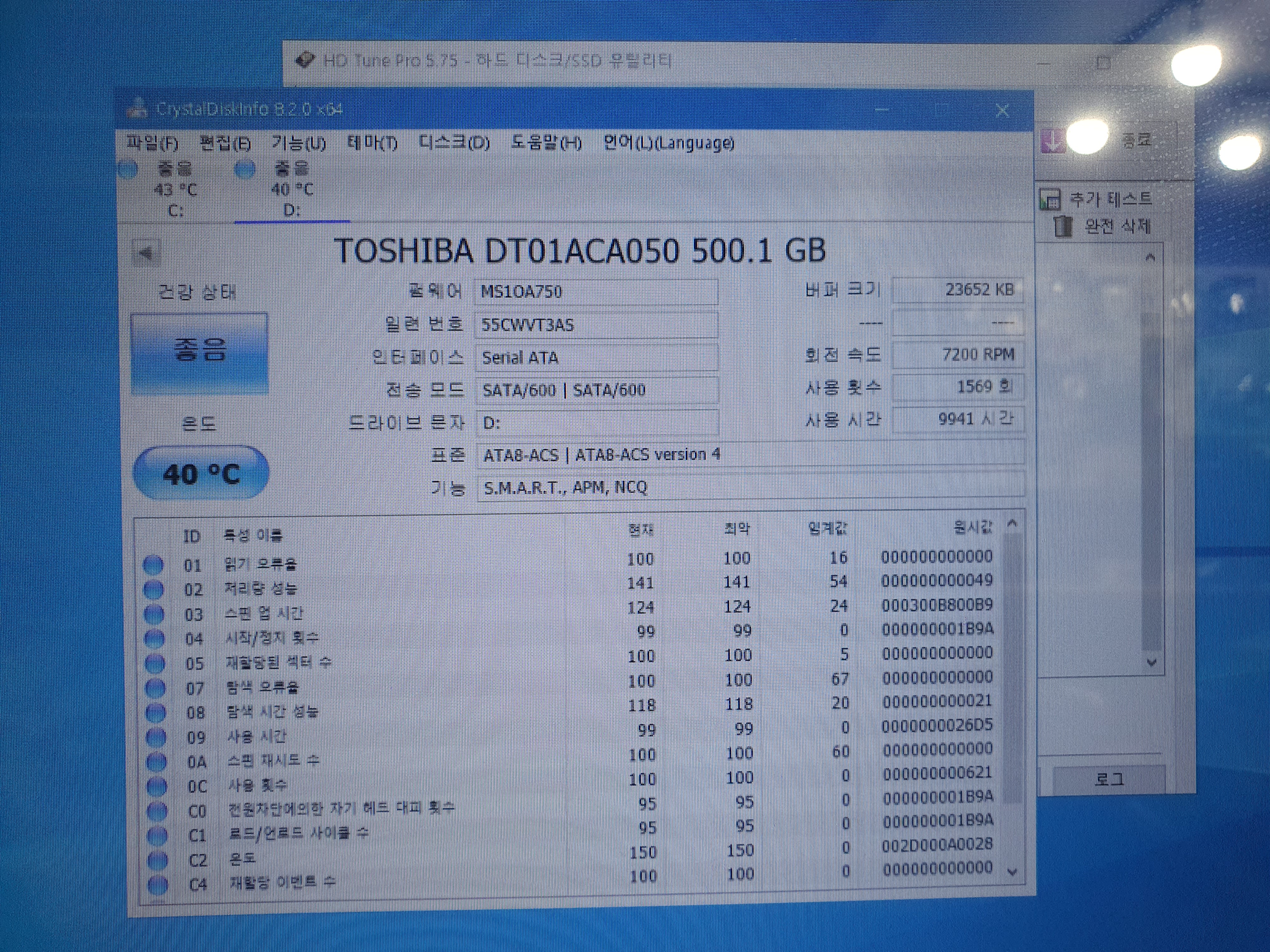This screenshot has width=1270, height=952.
Task: Click HD Tune panel scroll up arrow
Action: click(1150, 258)
